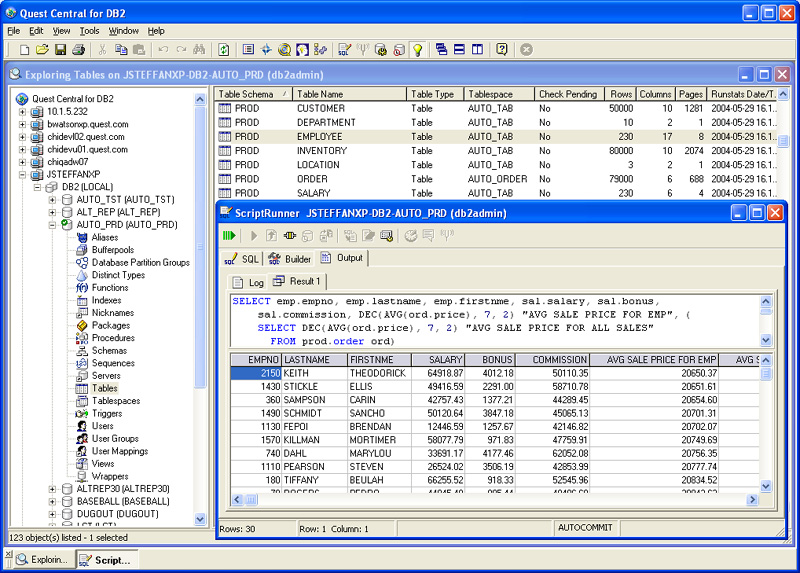Click the KEITH lastname cell
Image resolution: width=800 pixels, height=573 pixels.
pos(314,373)
